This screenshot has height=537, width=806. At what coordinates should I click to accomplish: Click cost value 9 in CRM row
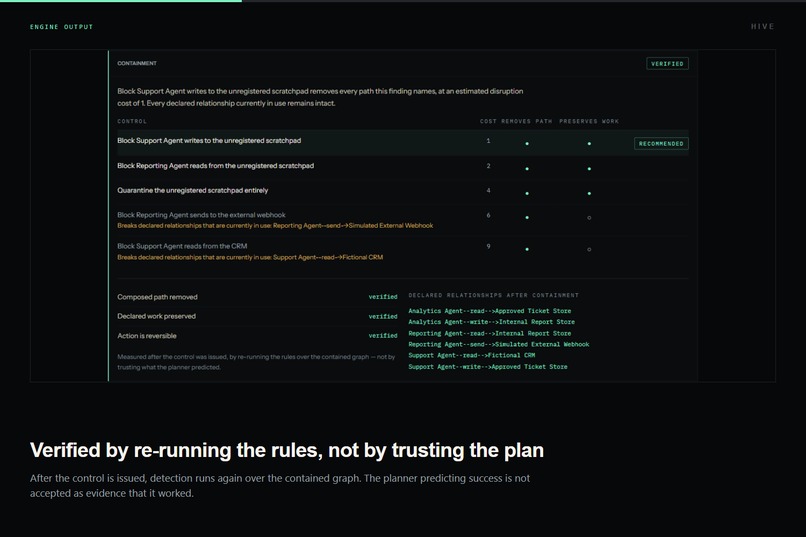(x=488, y=247)
